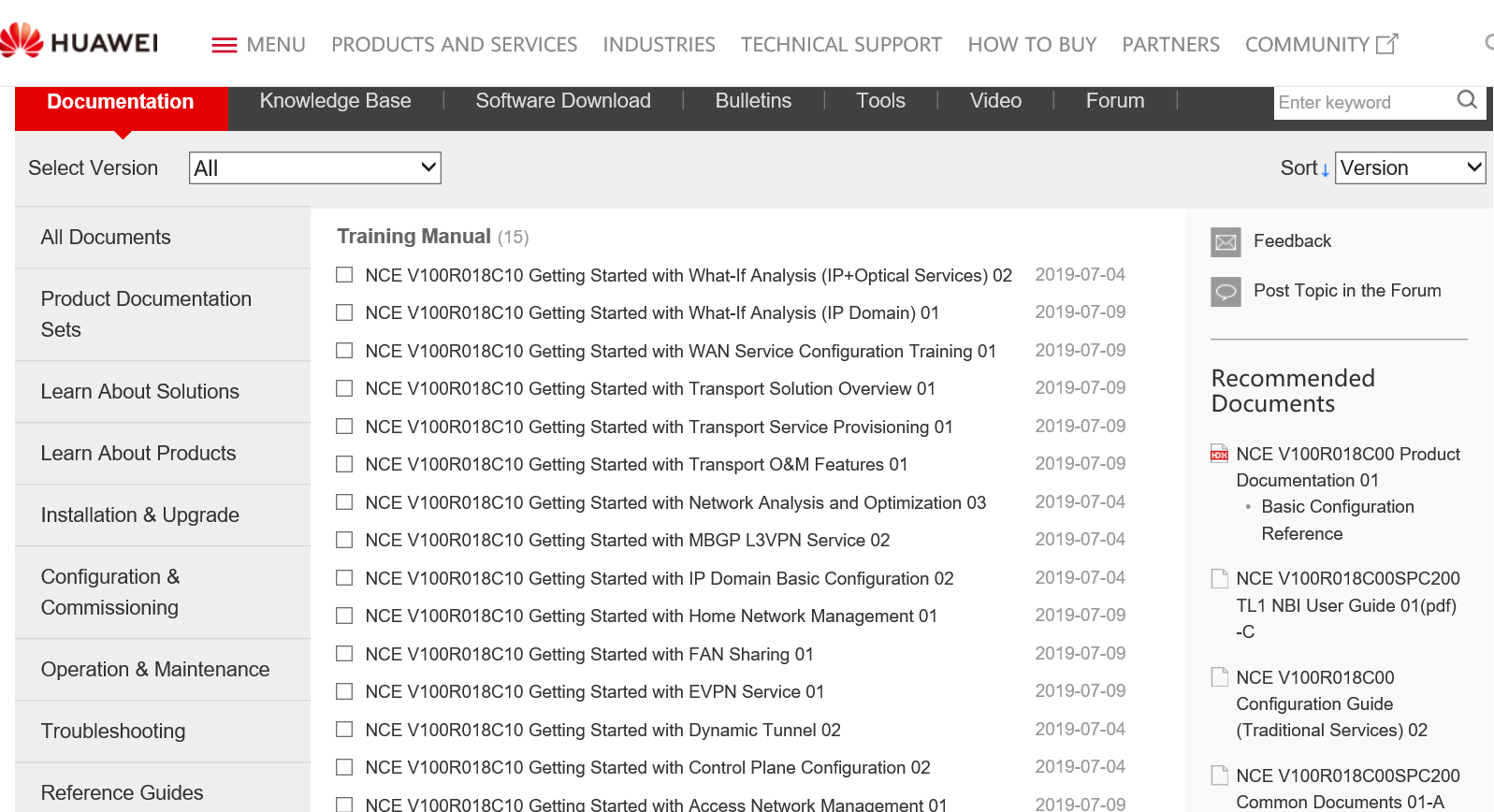Check the What-If Analysis (IP+Optical Services) 02 box

coord(344,275)
